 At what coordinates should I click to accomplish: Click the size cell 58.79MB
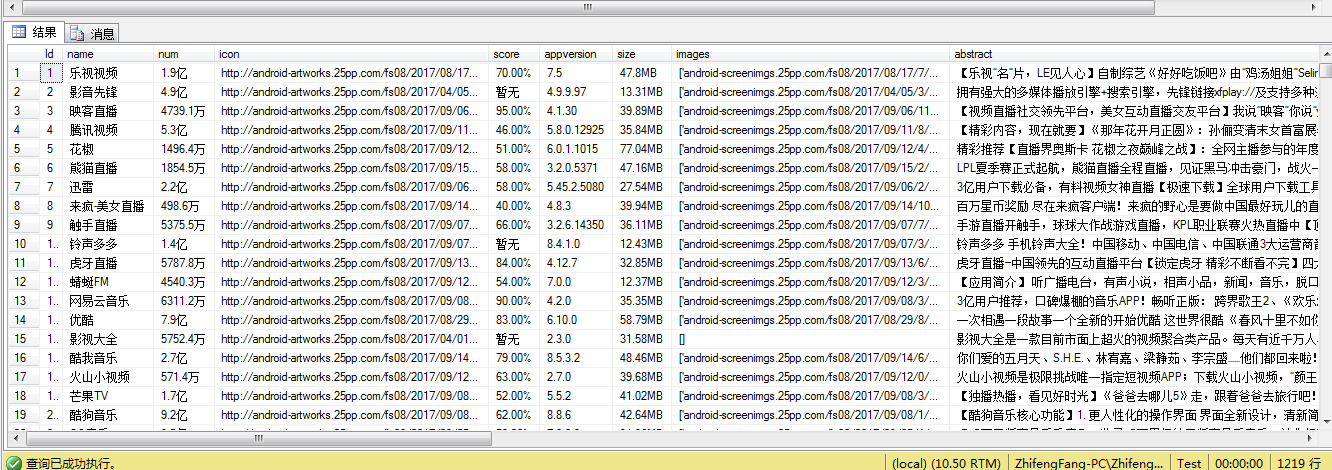[643, 320]
